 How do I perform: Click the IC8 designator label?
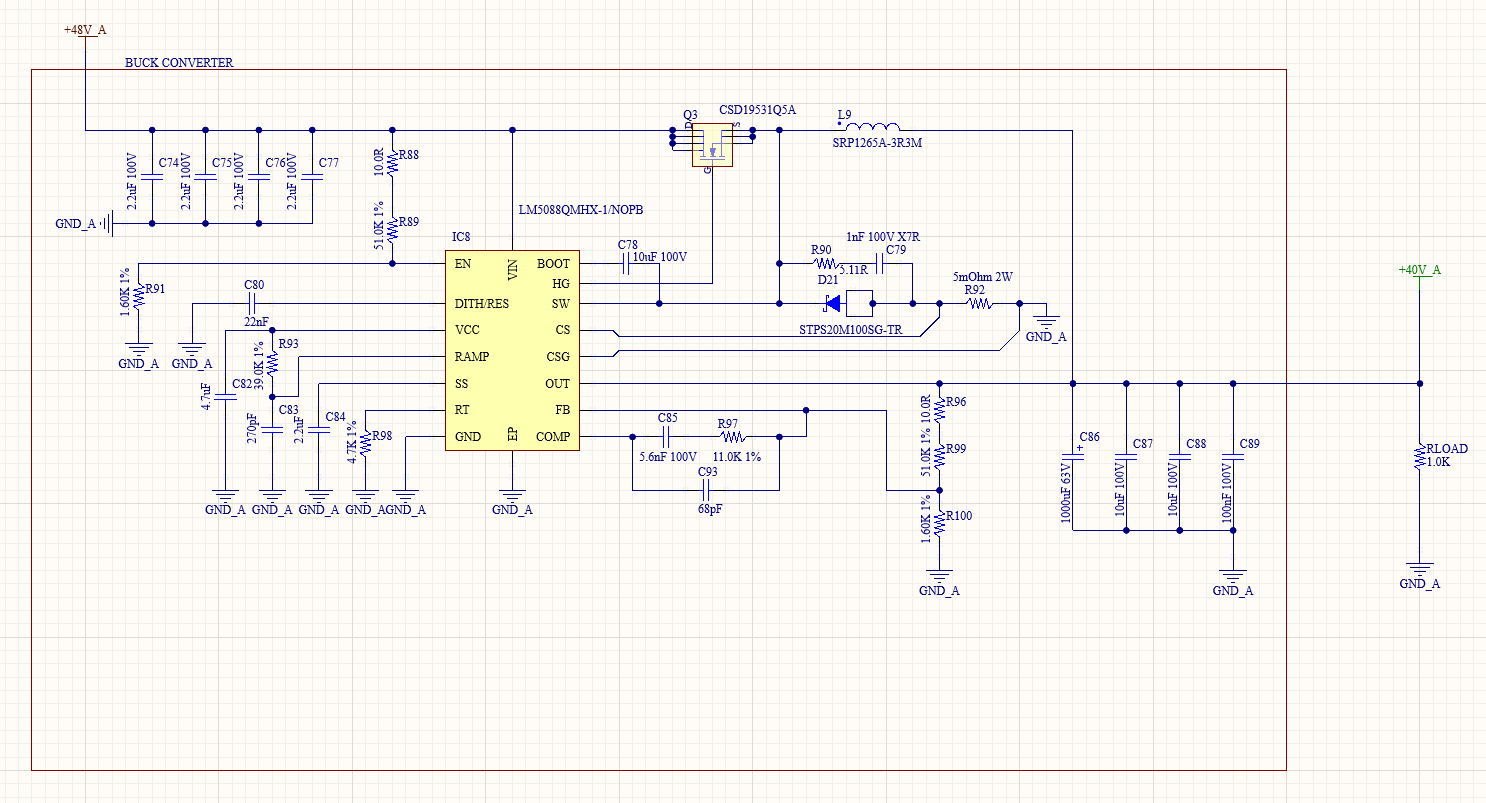click(x=461, y=237)
